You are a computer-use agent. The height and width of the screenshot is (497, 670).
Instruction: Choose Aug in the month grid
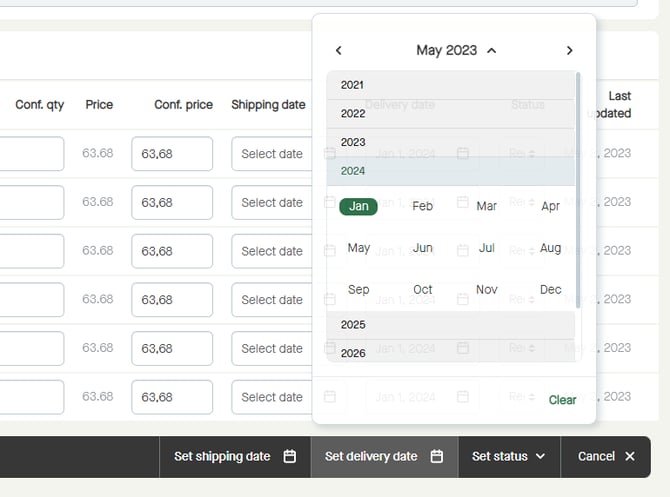550,248
